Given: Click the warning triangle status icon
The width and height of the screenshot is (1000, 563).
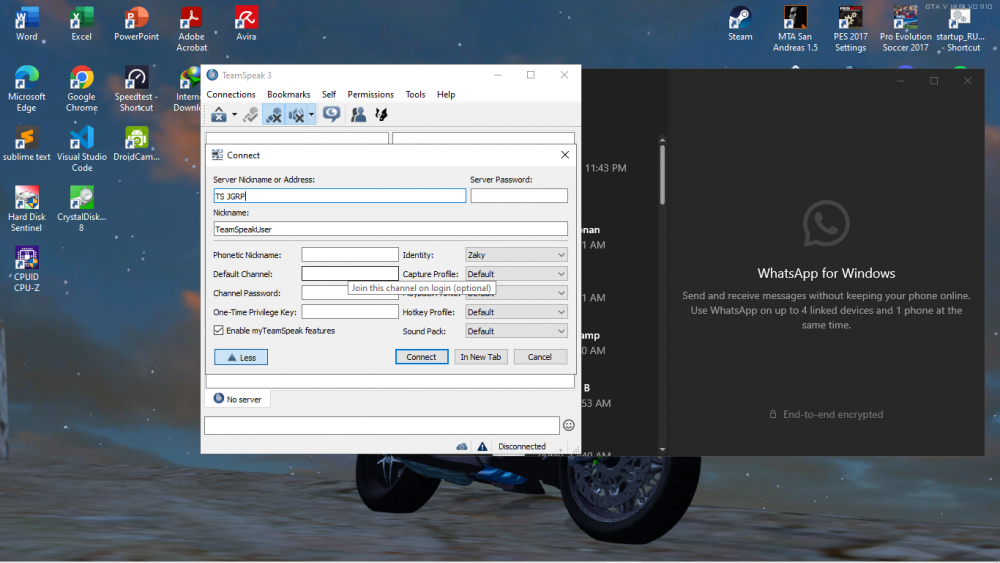Looking at the screenshot, I should 482,446.
